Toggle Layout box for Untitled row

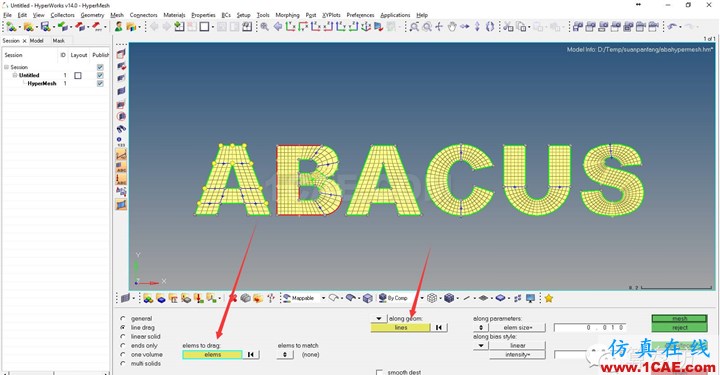[x=78, y=75]
